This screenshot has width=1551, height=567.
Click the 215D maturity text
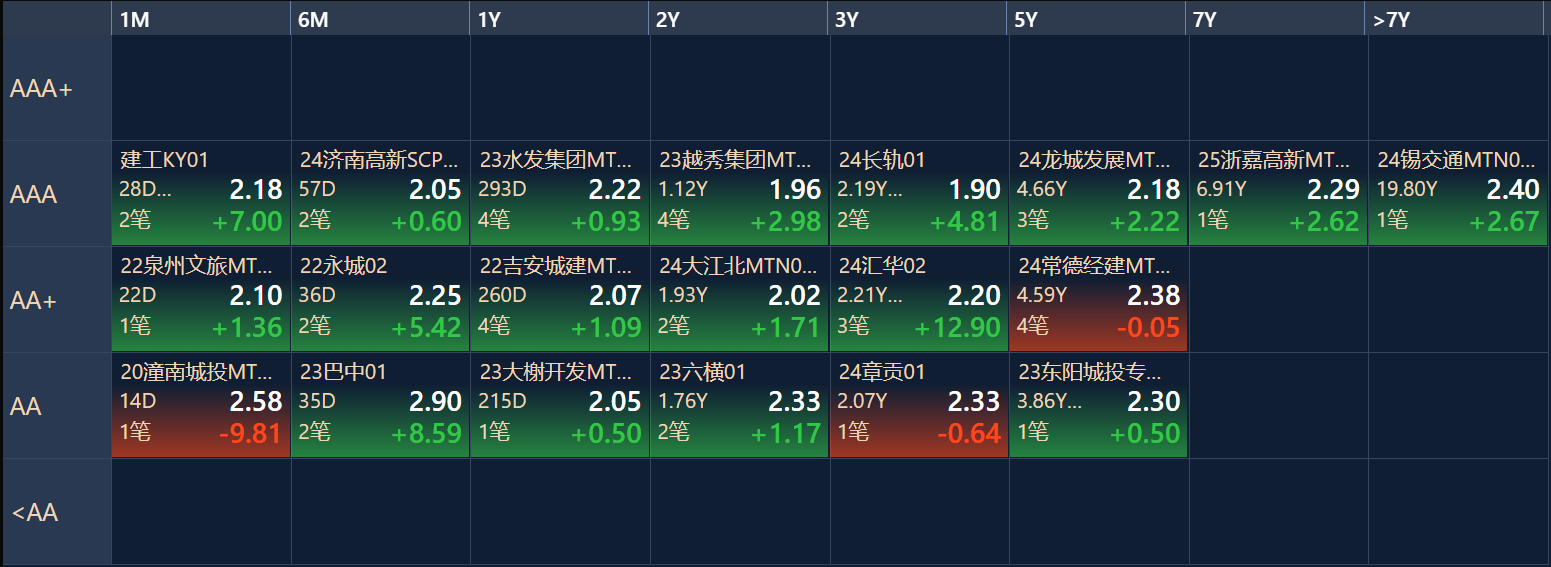click(502, 400)
